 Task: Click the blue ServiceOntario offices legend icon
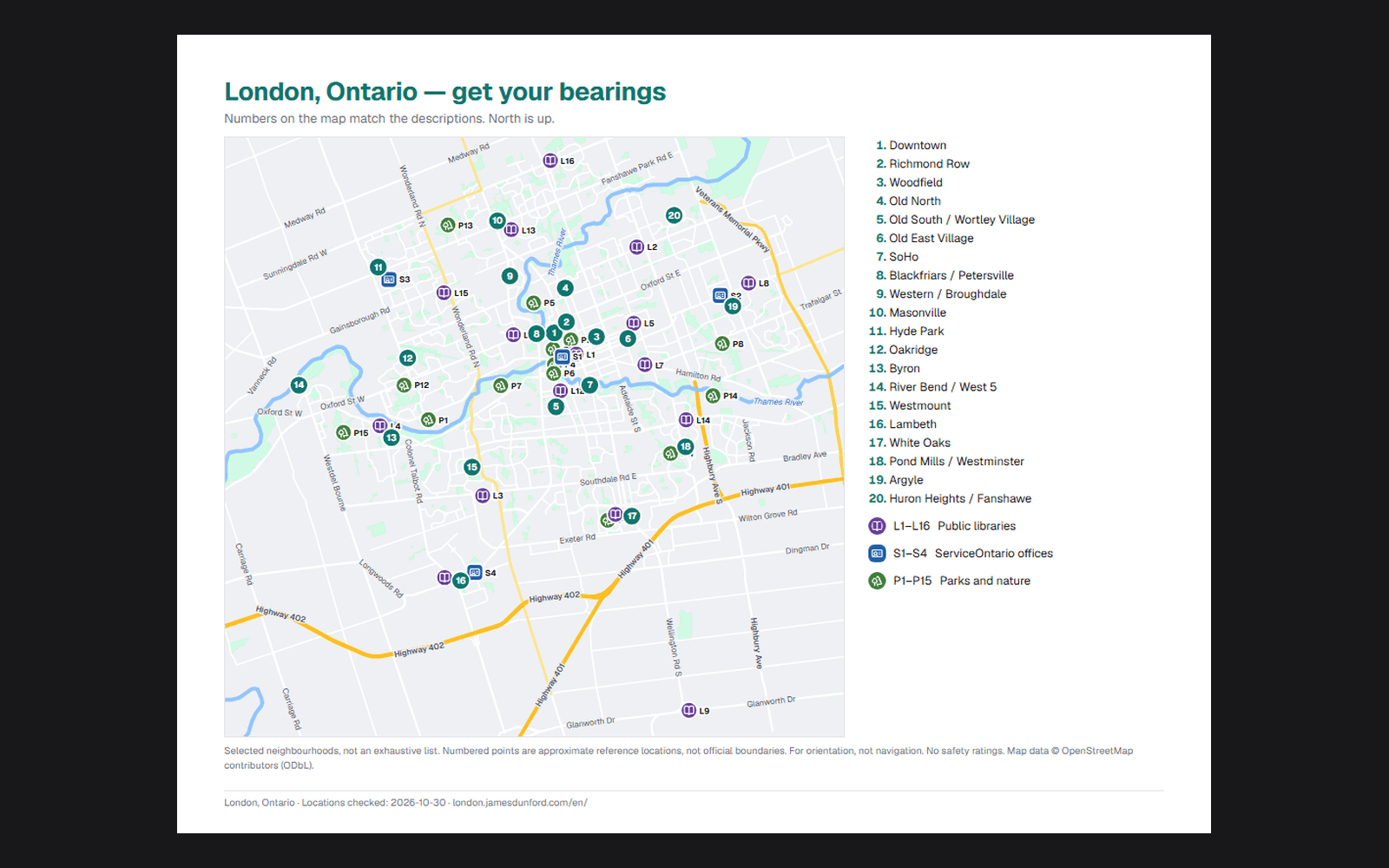click(x=877, y=554)
